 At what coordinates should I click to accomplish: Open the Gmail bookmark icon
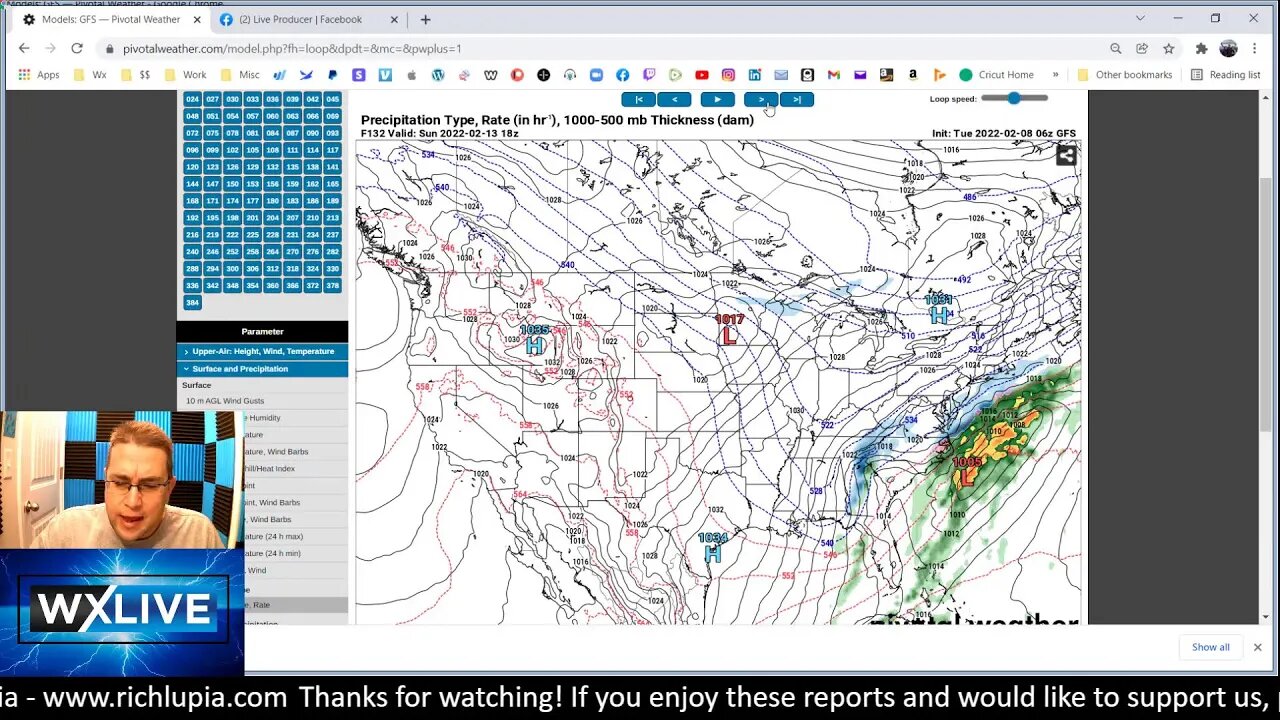pos(833,75)
